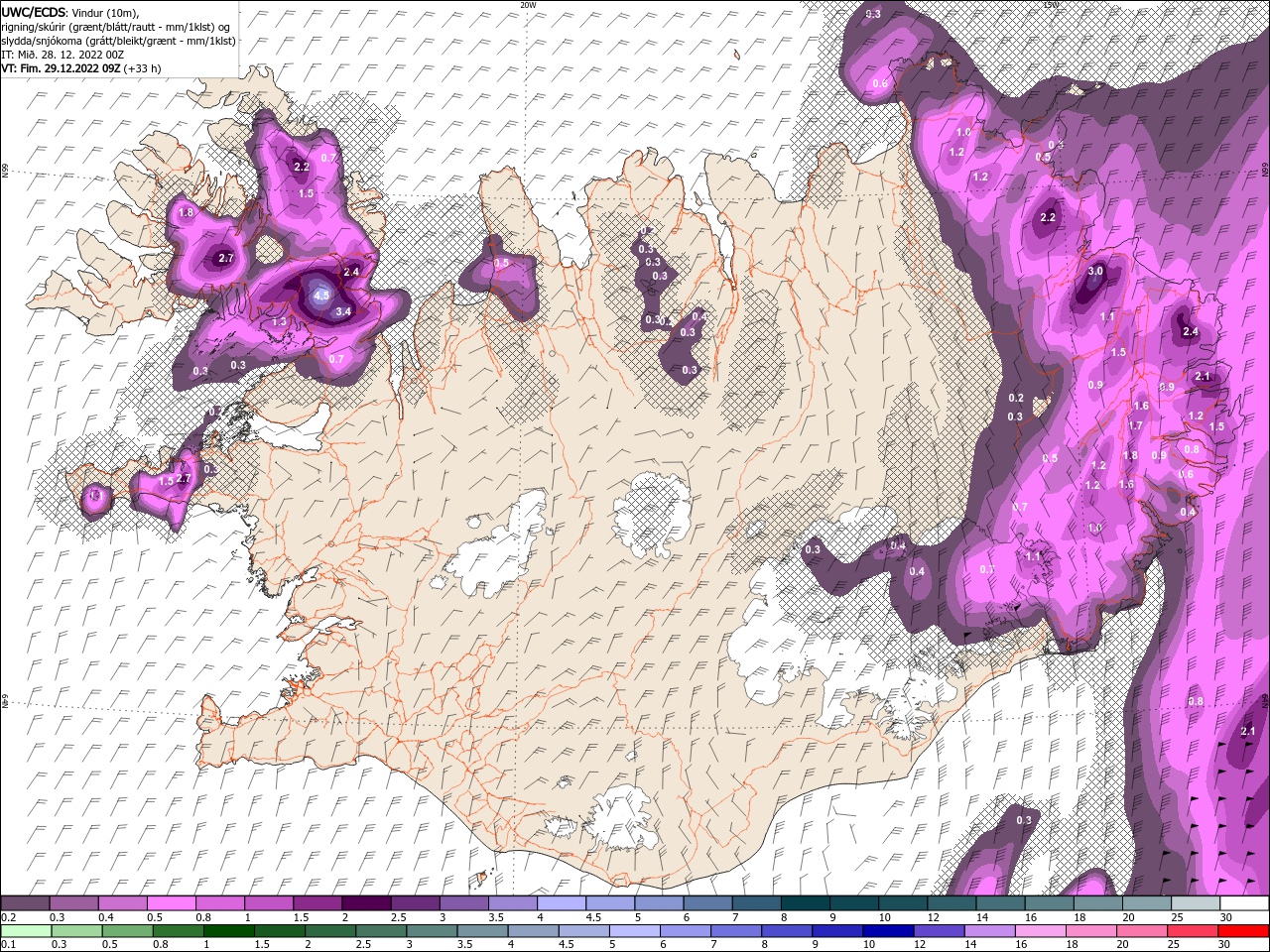Viewport: 1270px width, 952px height.
Task: Select the pale green 0.1 rain legend swatch
Action: point(25,931)
